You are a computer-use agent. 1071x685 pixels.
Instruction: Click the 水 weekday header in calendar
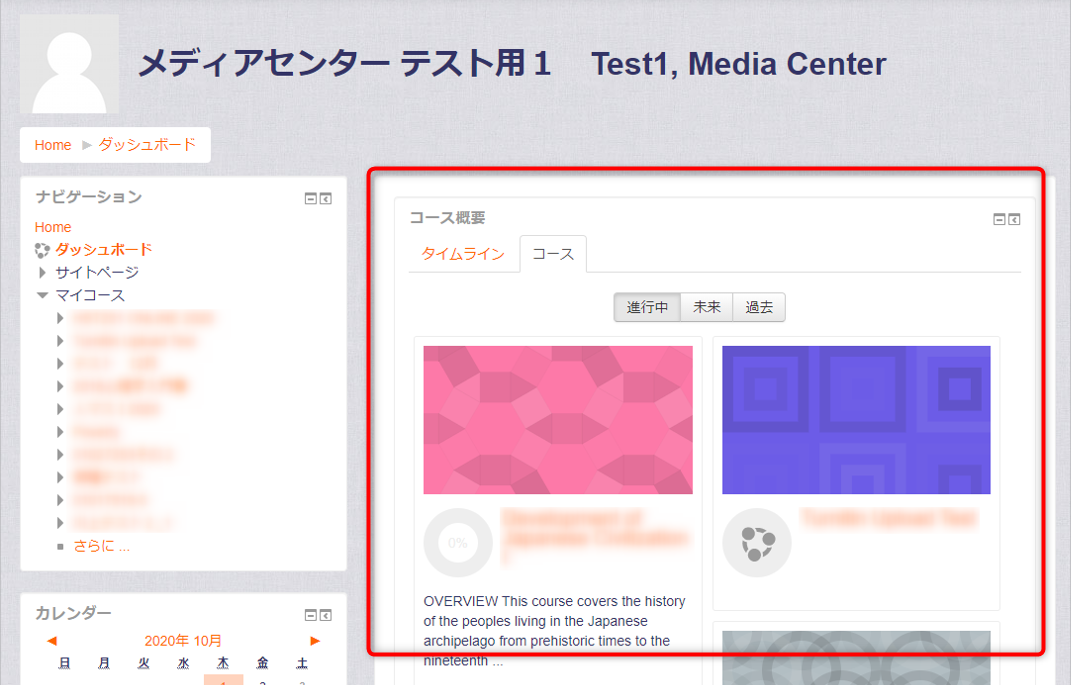[x=183, y=663]
